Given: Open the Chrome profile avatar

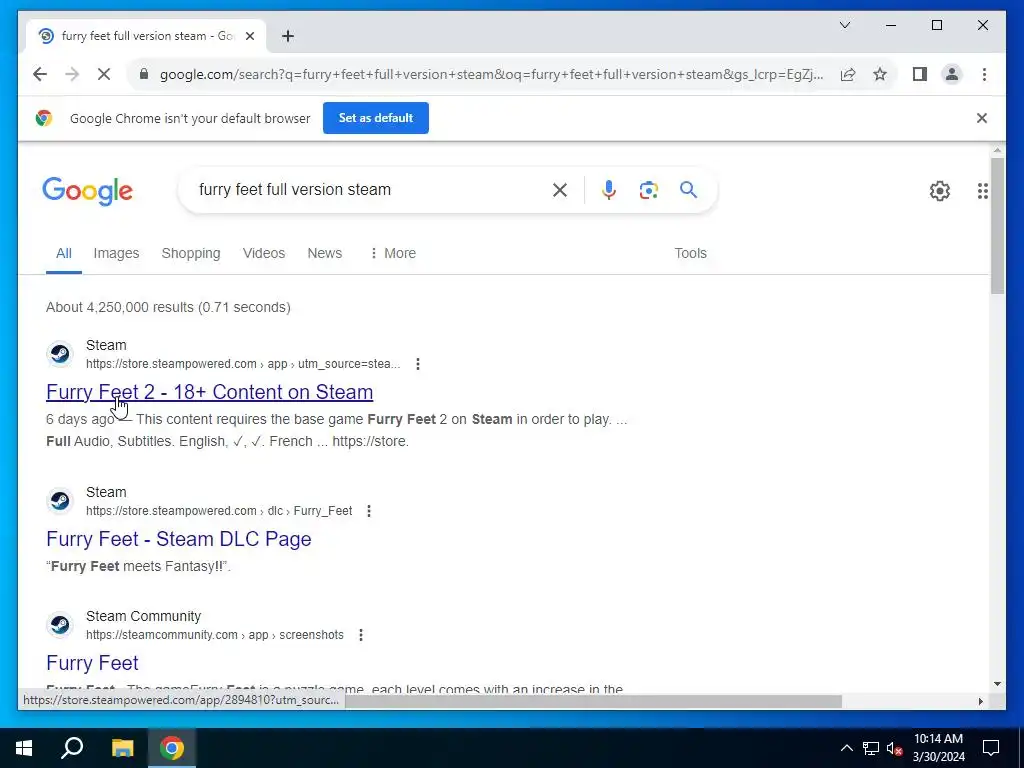Looking at the screenshot, I should tap(952, 74).
